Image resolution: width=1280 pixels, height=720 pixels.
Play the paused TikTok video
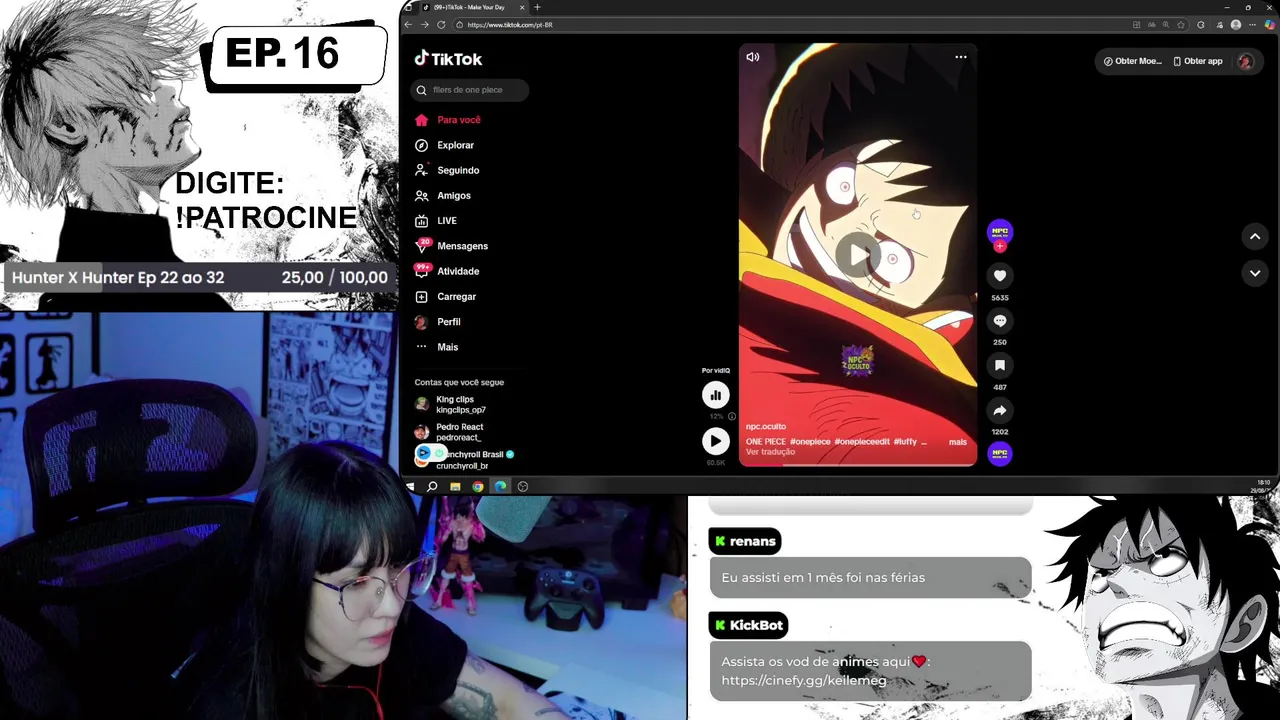pyautogui.click(x=858, y=255)
